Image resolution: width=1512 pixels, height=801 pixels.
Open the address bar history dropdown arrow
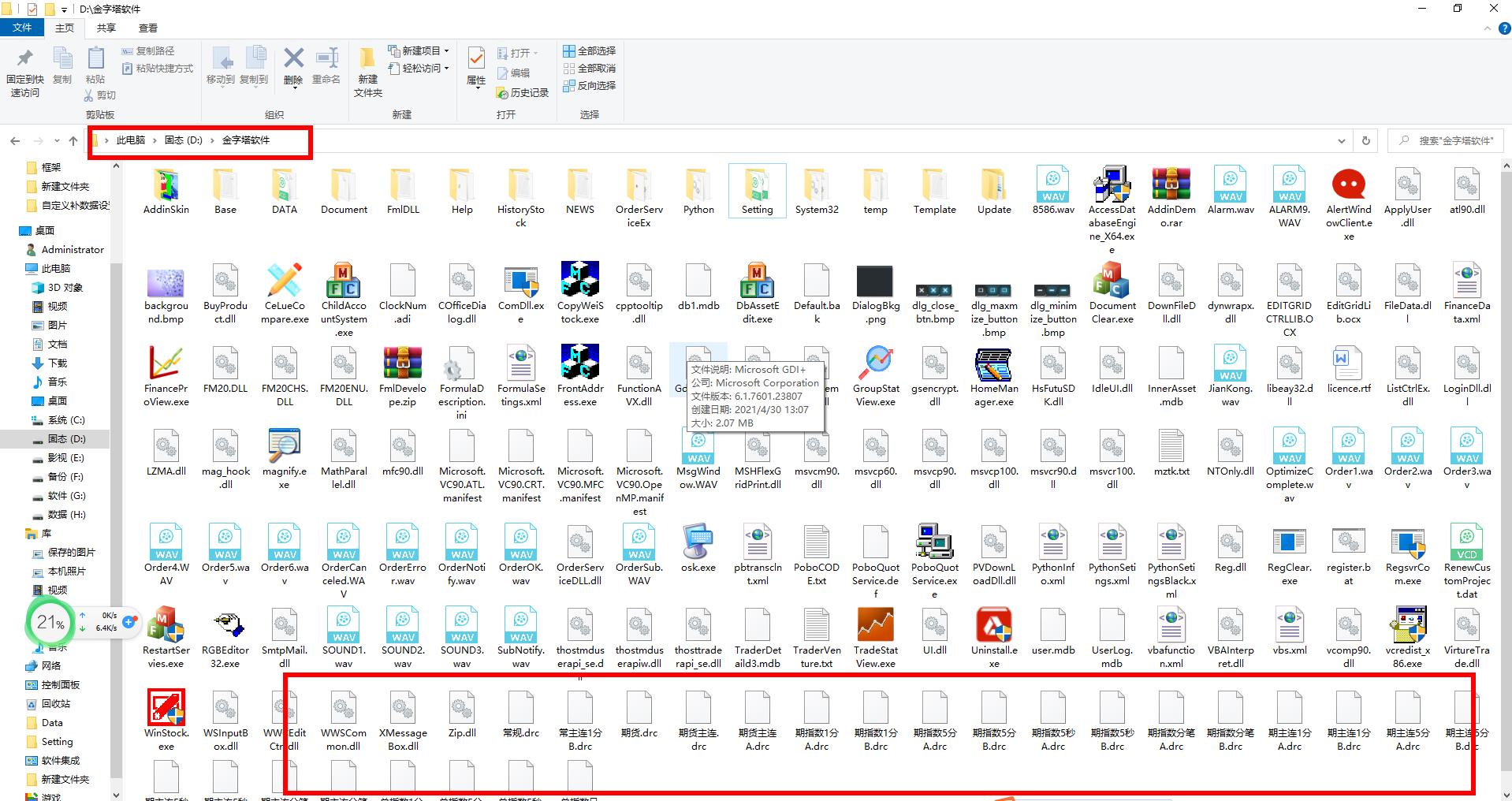point(1341,141)
